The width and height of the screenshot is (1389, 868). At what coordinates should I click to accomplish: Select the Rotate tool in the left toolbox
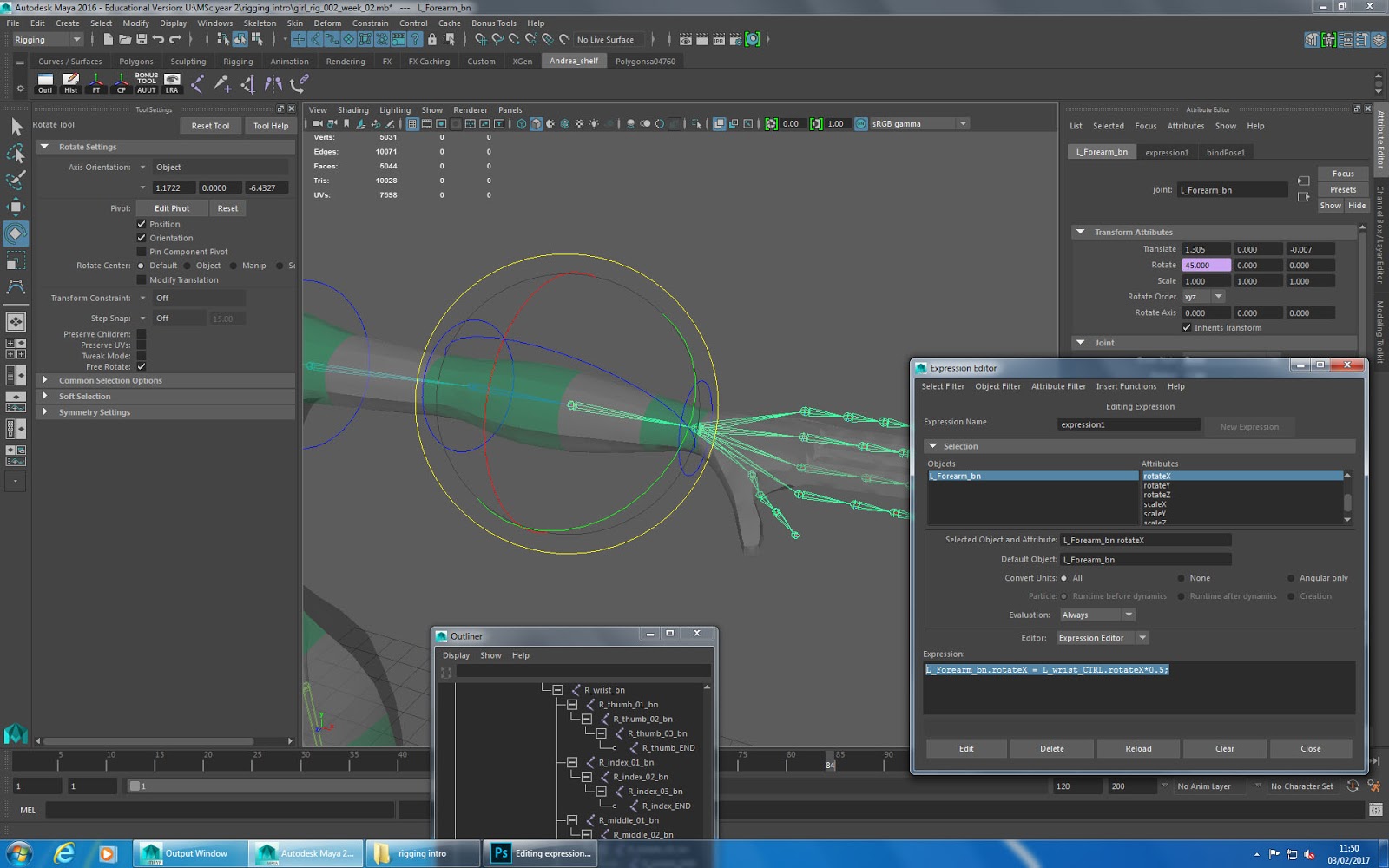(x=16, y=233)
